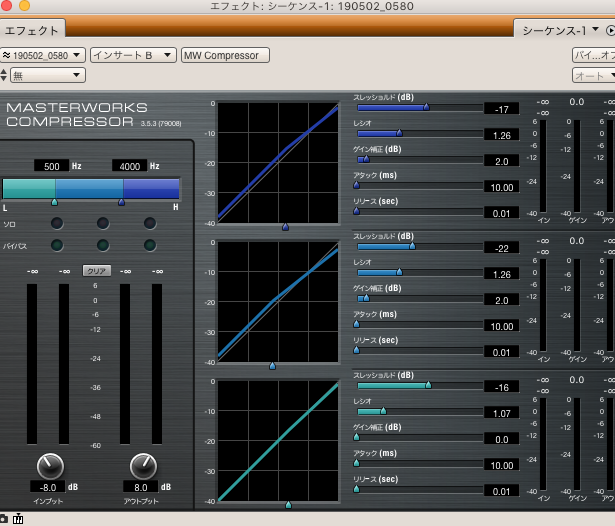Image resolution: width=615 pixels, height=526 pixels.
Task: Open the 無 preset dropdown
Action: (x=48, y=75)
